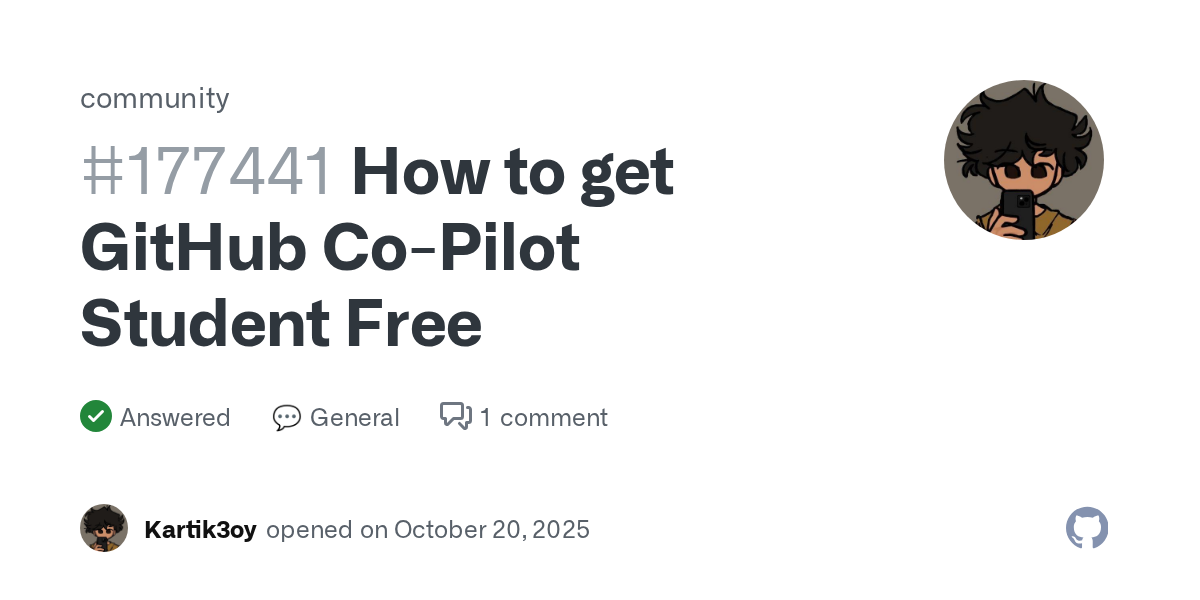Click the 'opened on' text
This screenshot has height=600, width=1200.
coord(327,529)
